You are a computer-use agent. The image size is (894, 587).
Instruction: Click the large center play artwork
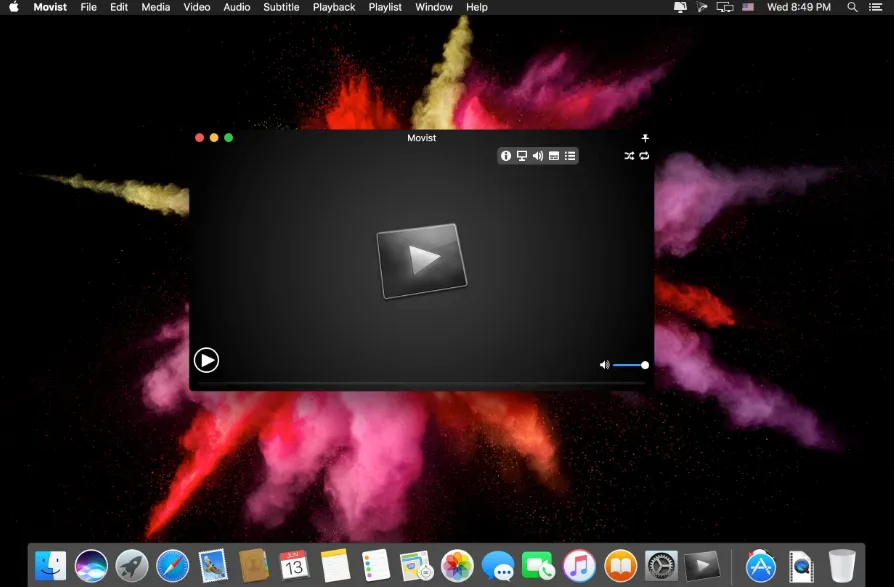pyautogui.click(x=422, y=261)
